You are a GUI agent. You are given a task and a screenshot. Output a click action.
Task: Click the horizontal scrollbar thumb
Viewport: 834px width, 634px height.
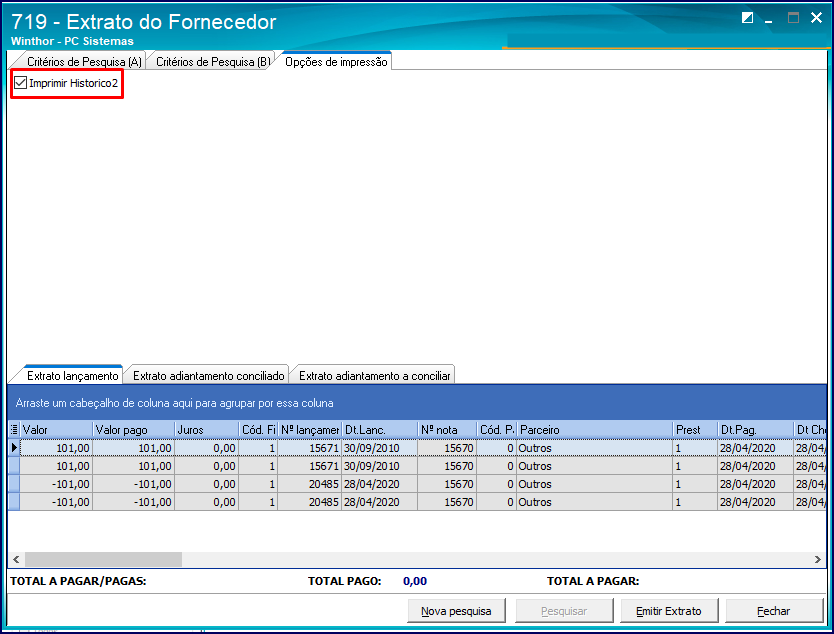click(103, 560)
